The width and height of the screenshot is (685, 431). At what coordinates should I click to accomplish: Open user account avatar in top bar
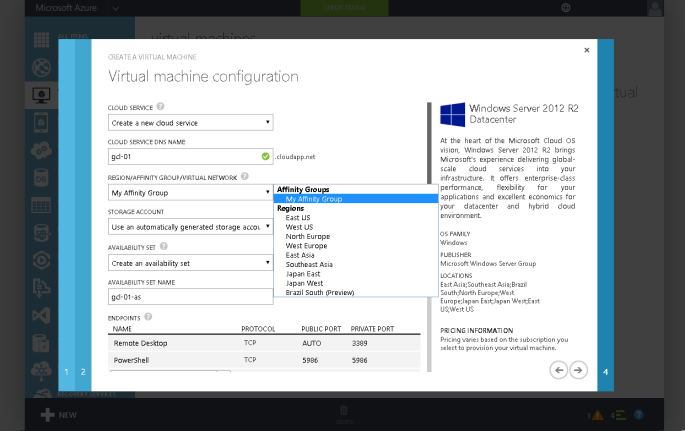[655, 8]
